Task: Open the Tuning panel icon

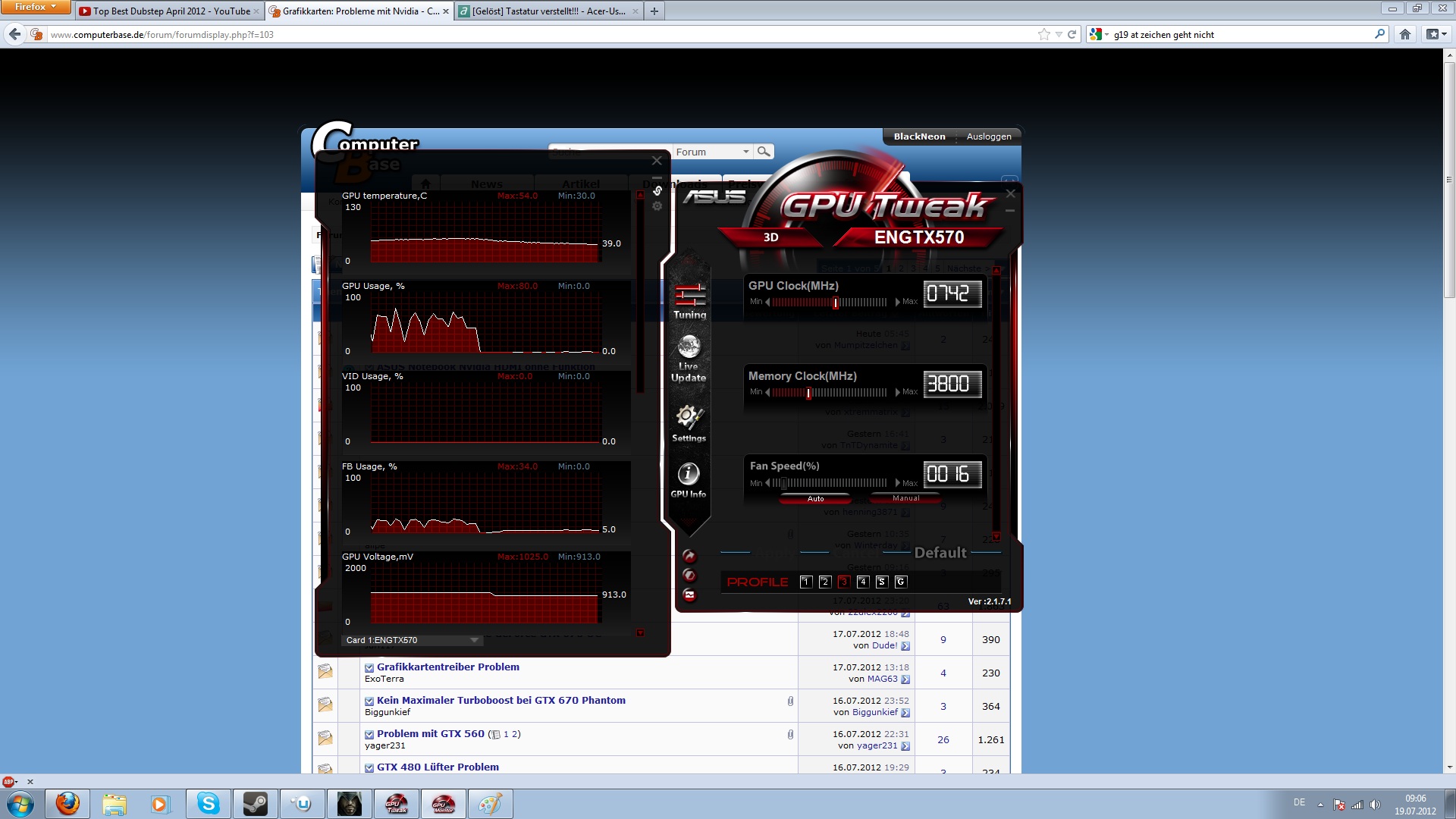Action: 689,296
